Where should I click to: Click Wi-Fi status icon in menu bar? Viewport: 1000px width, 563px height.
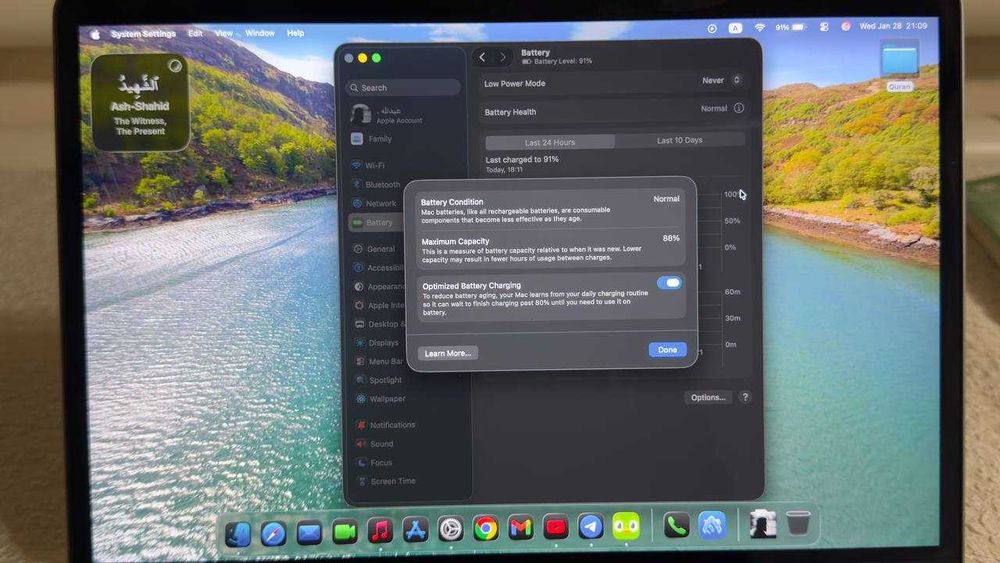[x=760, y=27]
